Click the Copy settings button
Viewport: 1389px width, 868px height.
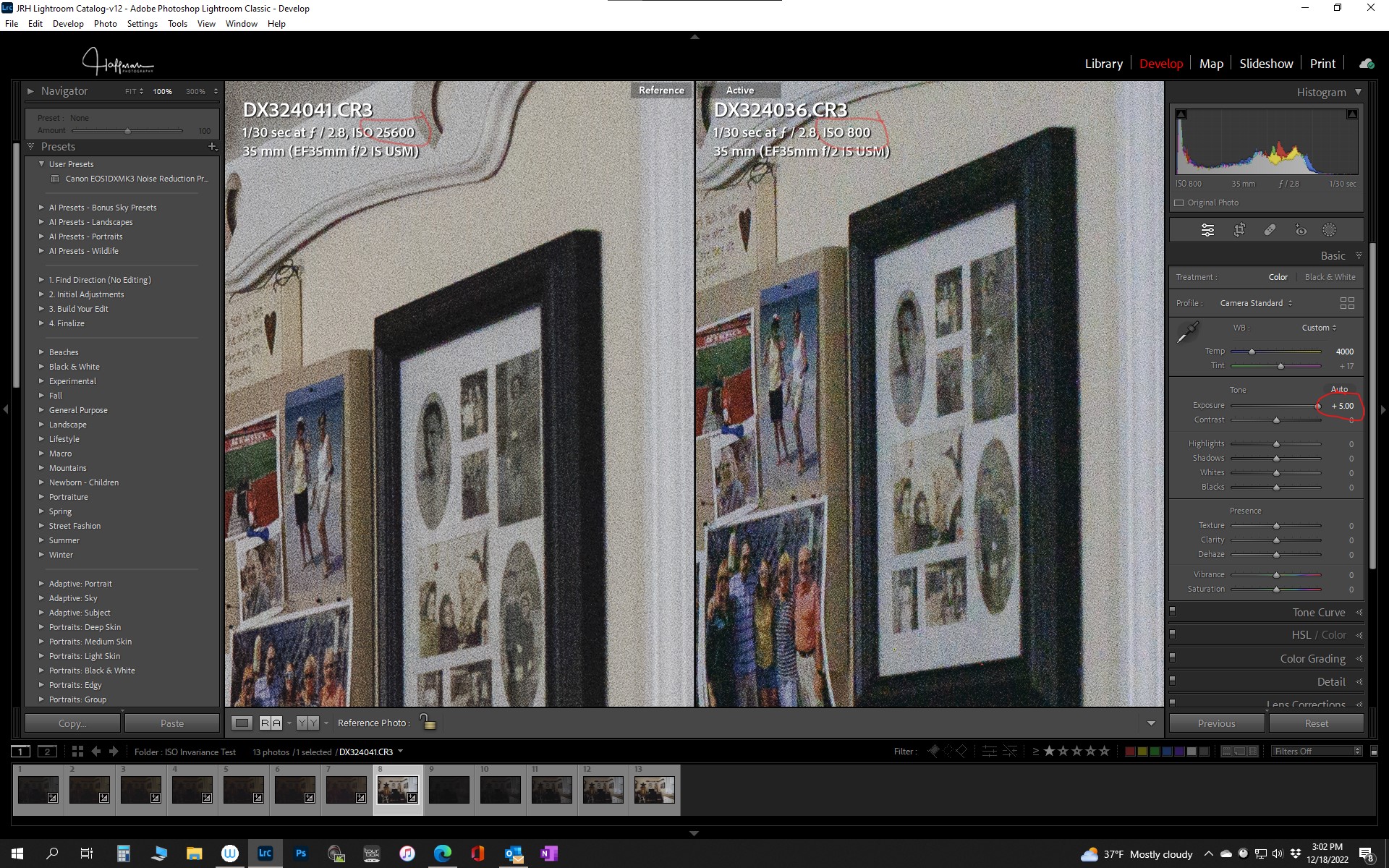click(x=72, y=723)
